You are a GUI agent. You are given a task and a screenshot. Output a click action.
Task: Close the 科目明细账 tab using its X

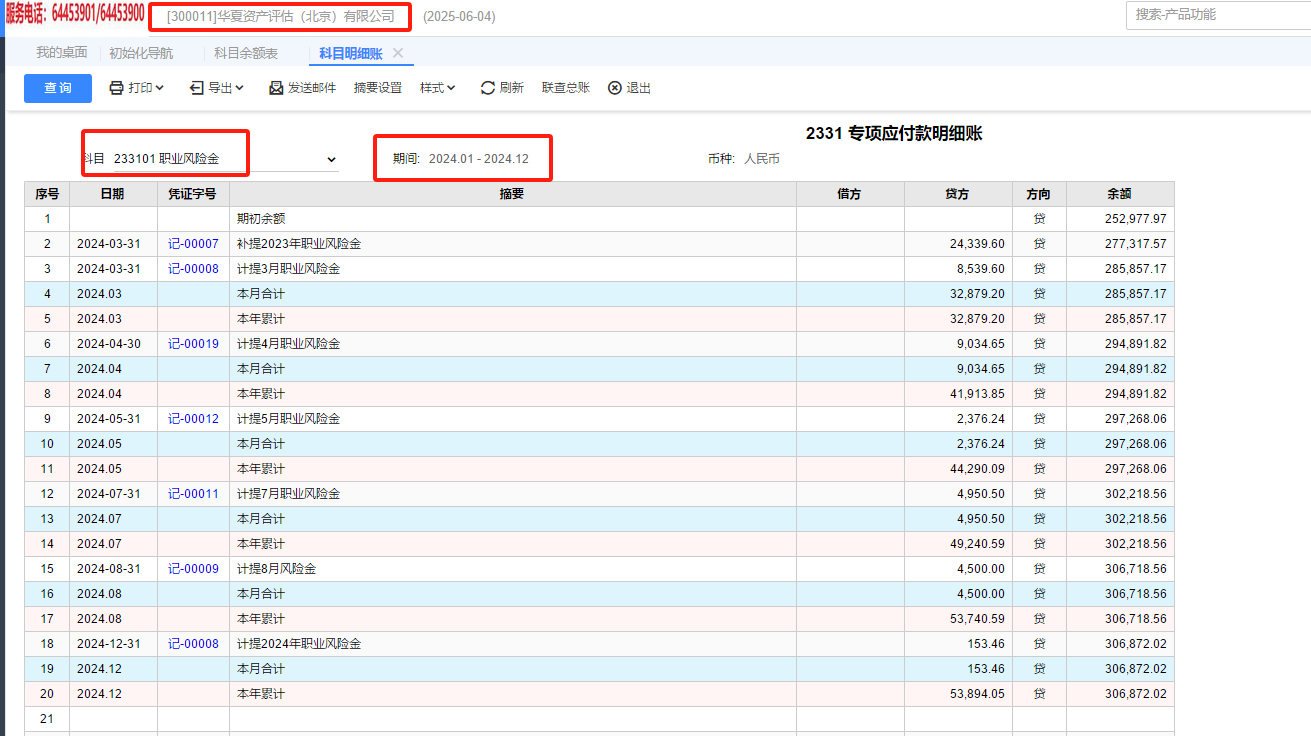click(398, 53)
